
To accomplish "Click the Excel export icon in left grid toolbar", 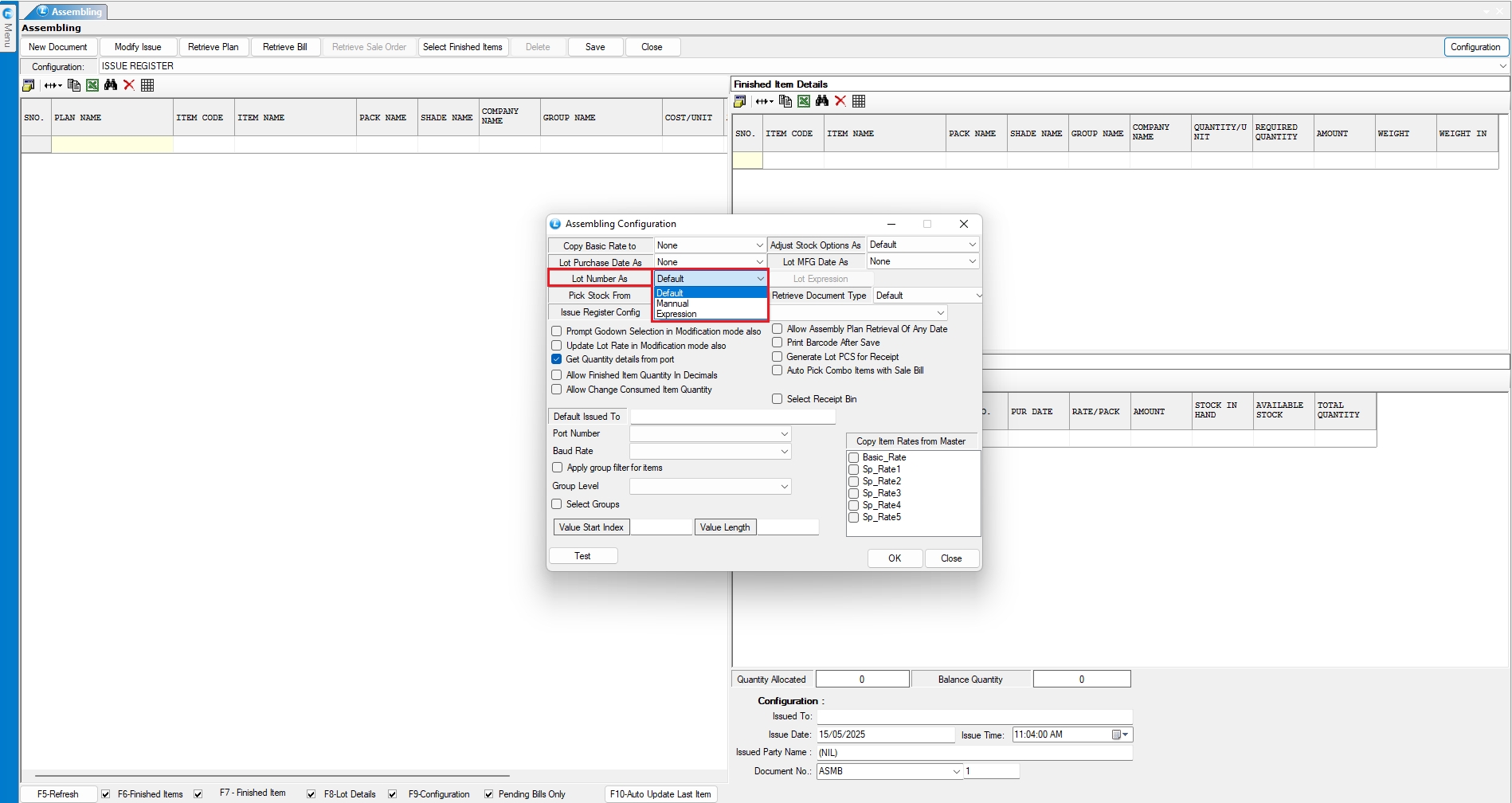I will click(x=92, y=85).
